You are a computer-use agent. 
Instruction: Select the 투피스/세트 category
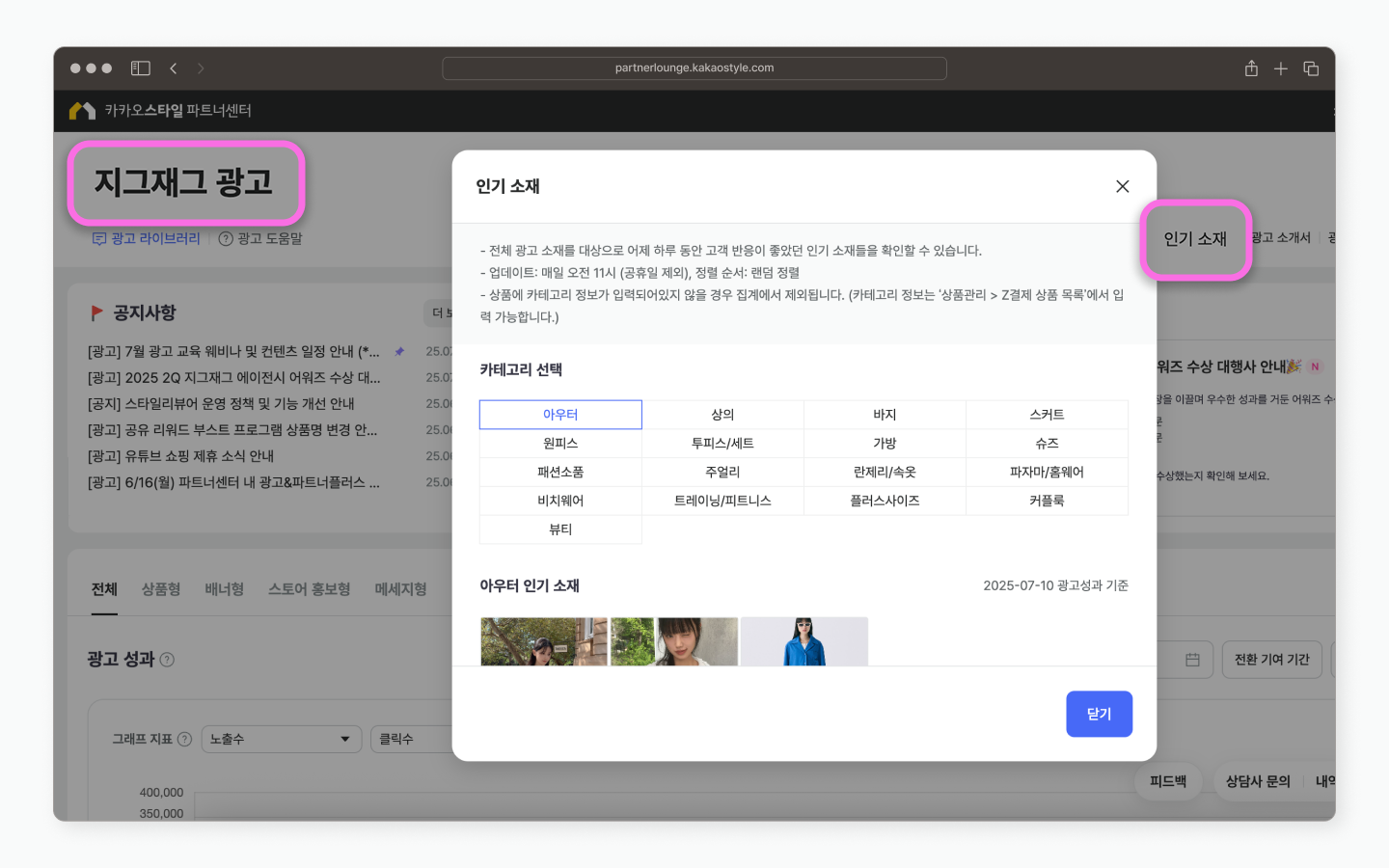pyautogui.click(x=722, y=444)
